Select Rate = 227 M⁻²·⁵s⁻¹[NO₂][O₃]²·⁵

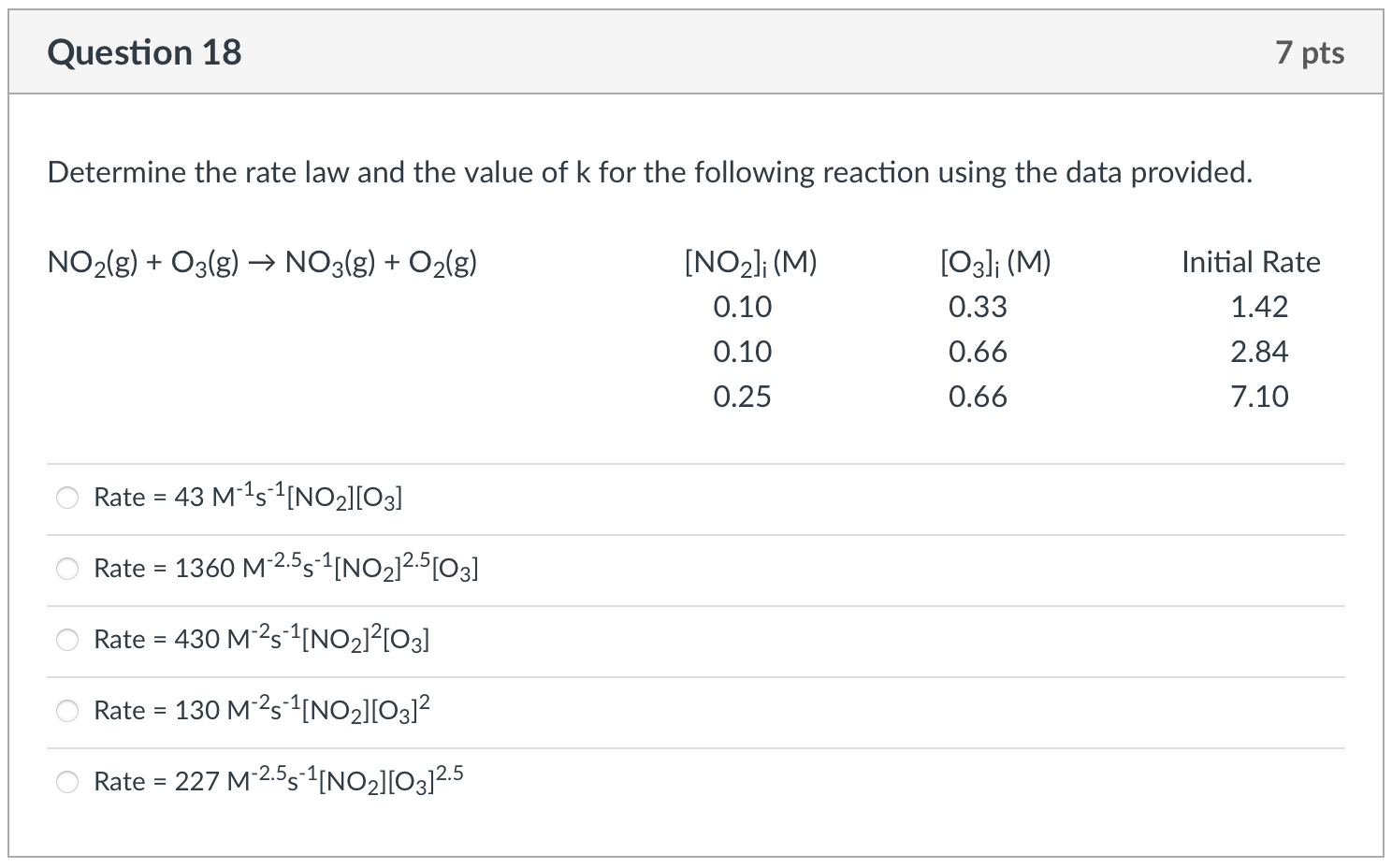tap(279, 782)
